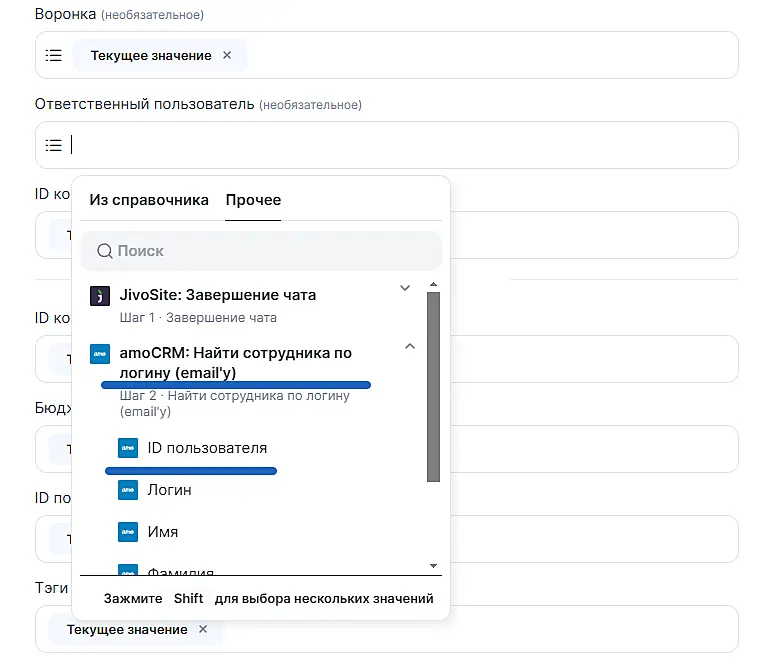Screen dimensions: 776x664
Task: Select the Прочее tab
Action: coord(253,200)
